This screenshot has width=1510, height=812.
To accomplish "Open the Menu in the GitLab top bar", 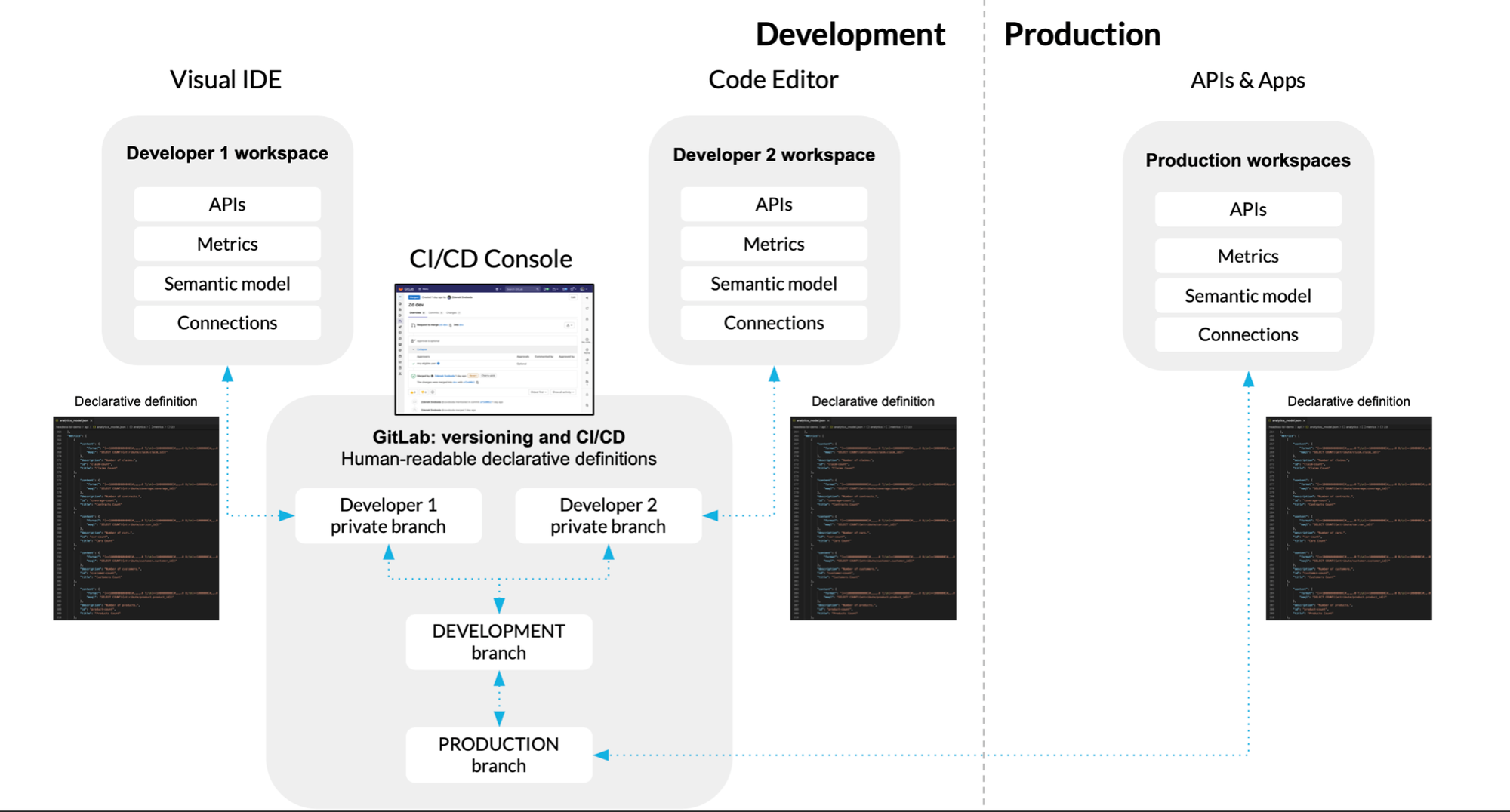I will 424,289.
